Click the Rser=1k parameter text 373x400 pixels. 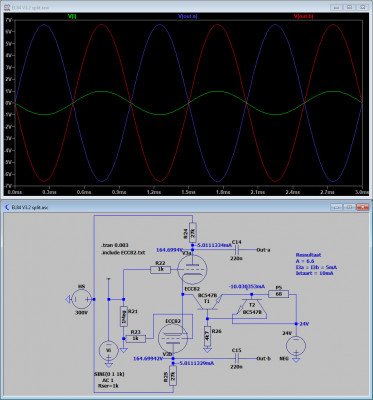(x=109, y=386)
